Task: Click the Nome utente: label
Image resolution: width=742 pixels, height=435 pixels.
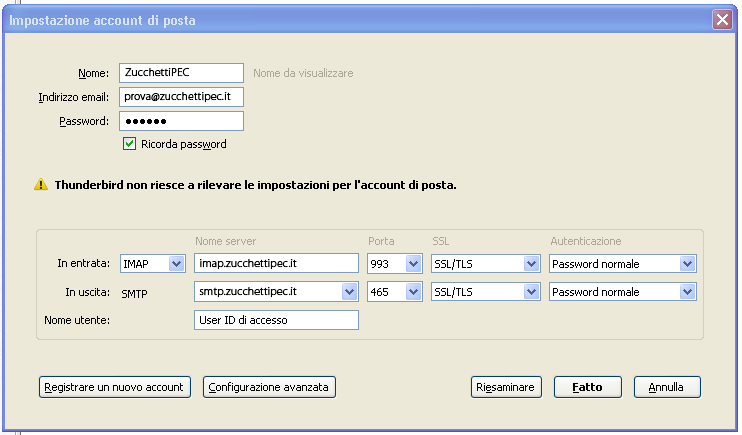Action: 77,320
